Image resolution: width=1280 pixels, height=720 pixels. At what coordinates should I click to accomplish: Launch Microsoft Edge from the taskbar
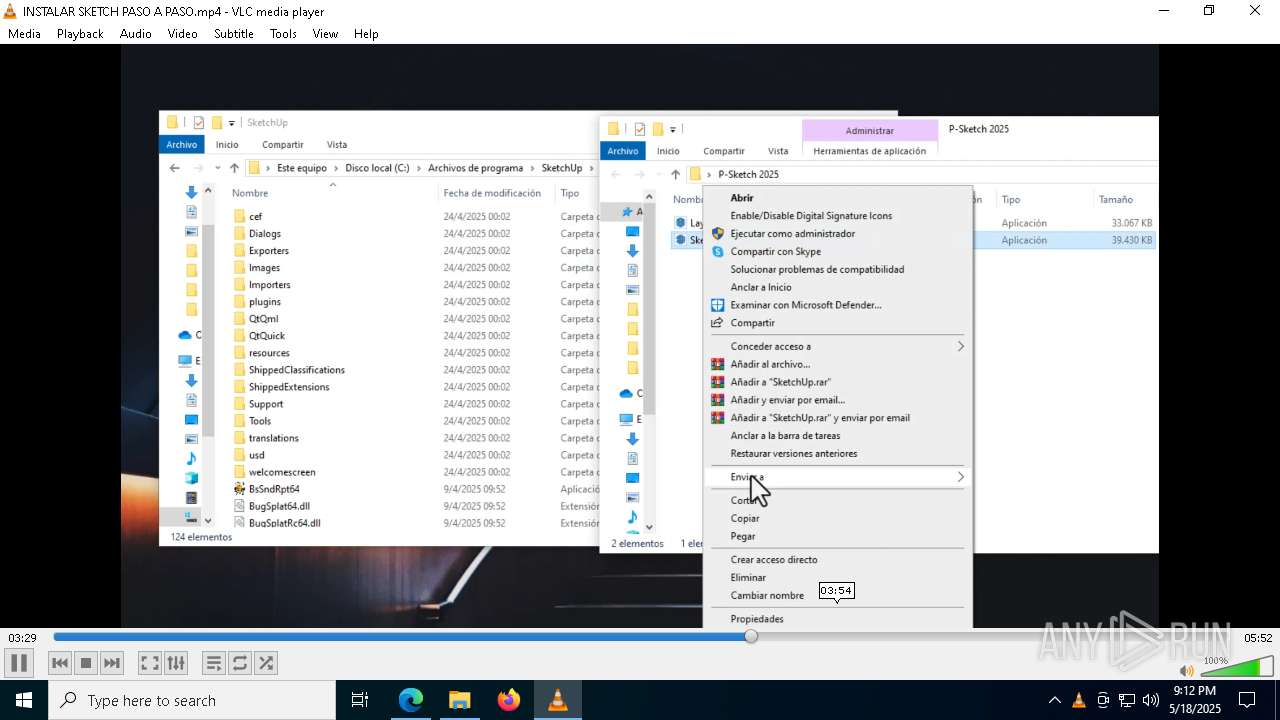[x=411, y=700]
